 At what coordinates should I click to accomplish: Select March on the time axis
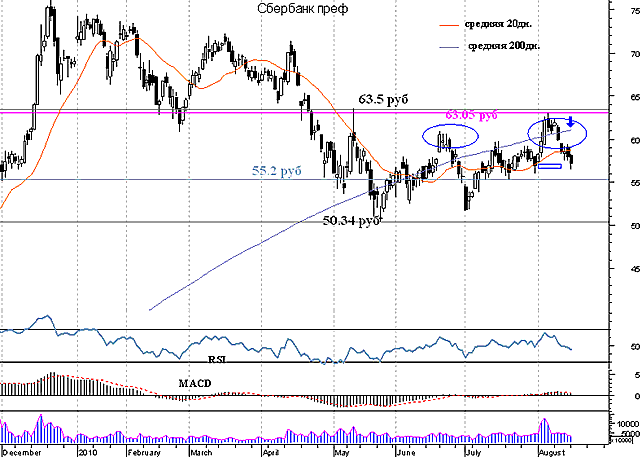(x=201, y=453)
